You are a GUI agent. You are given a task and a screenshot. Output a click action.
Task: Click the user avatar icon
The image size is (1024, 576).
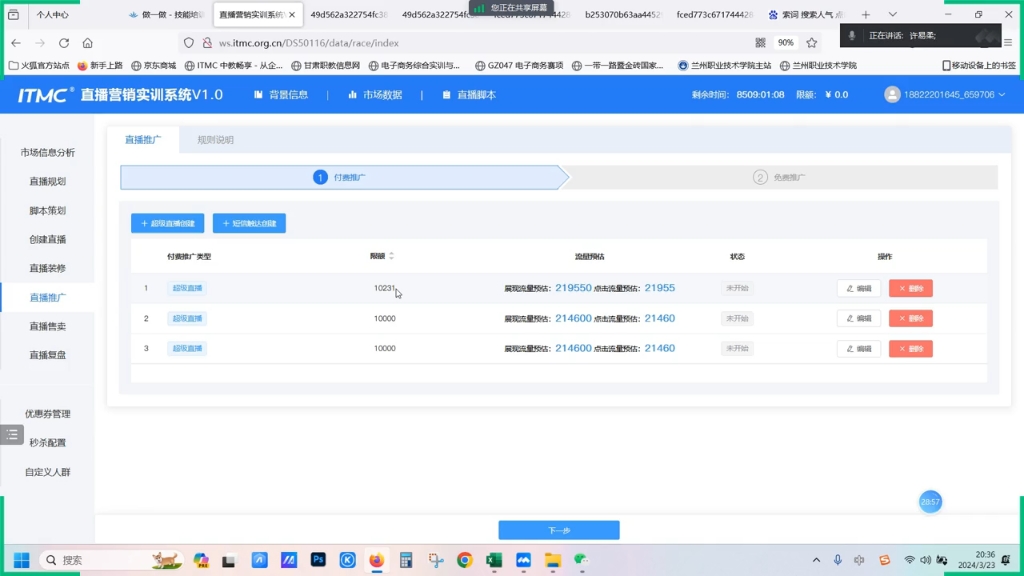[891, 95]
